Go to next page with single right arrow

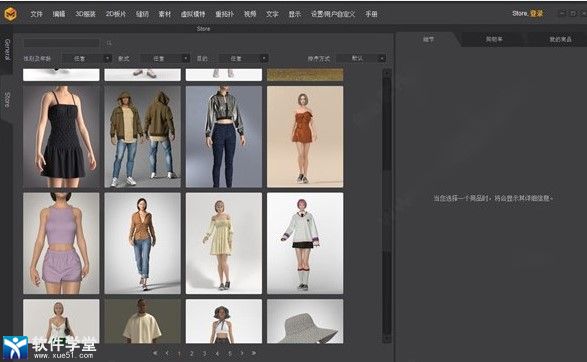(x=242, y=353)
